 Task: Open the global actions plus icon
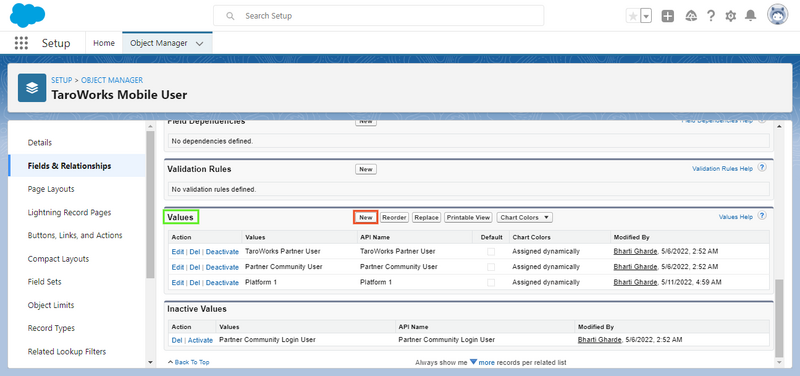[668, 16]
